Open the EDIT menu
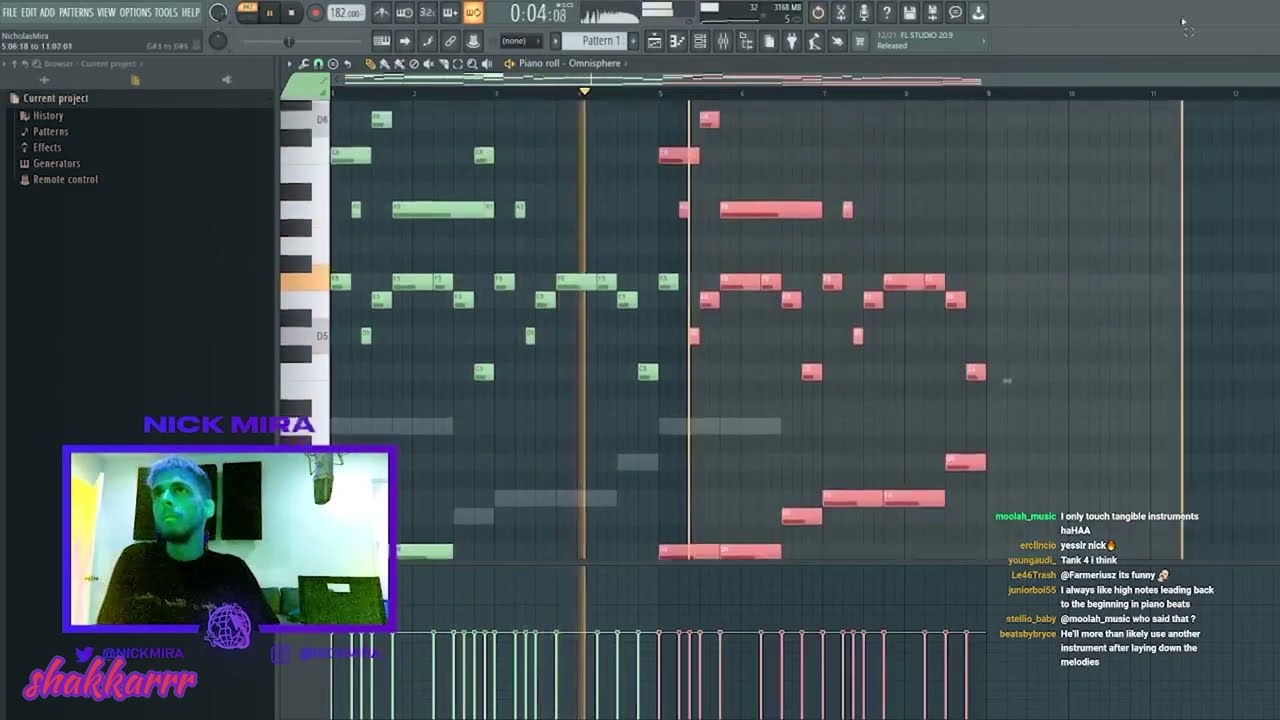1280x720 pixels. click(x=30, y=12)
